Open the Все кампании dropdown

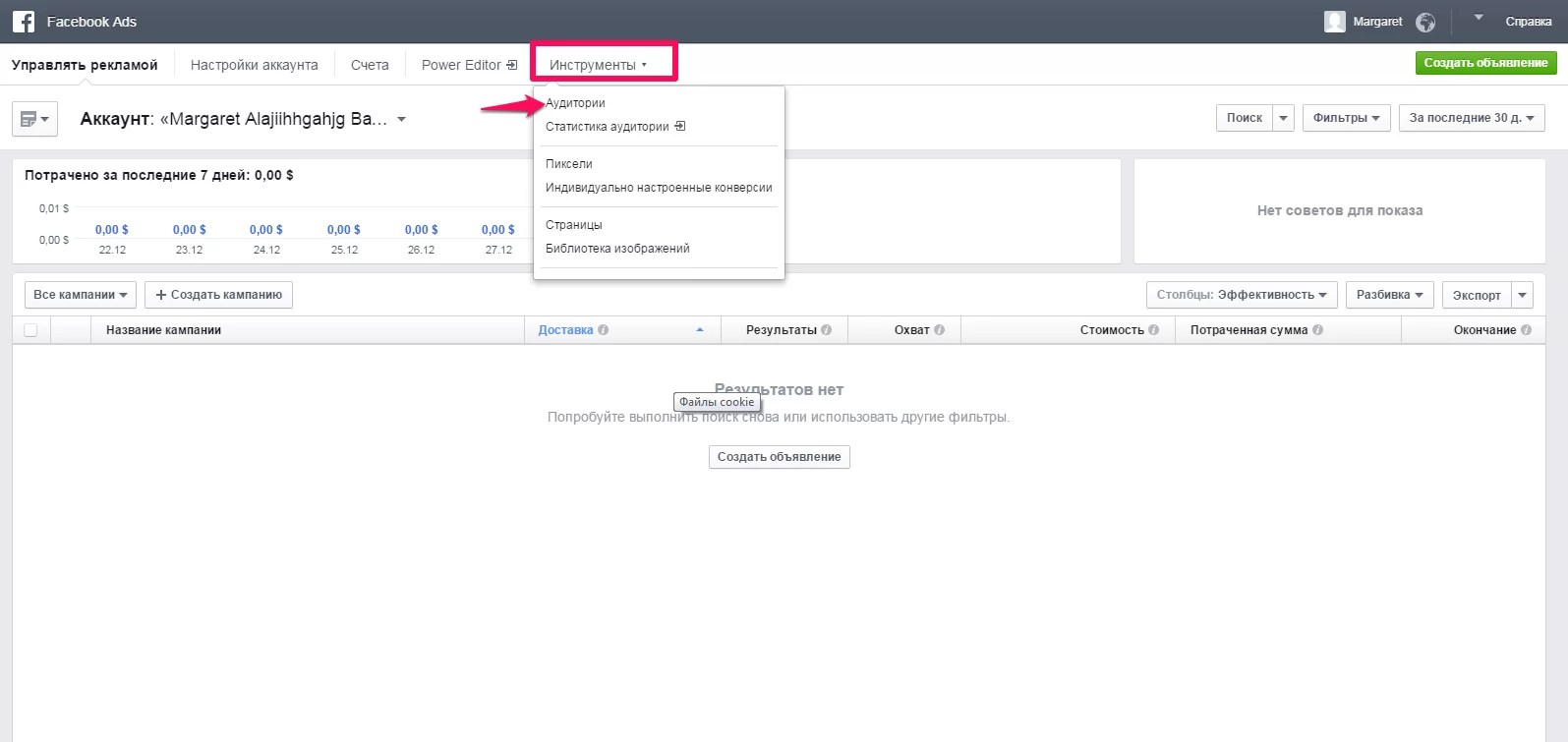pyautogui.click(x=81, y=295)
